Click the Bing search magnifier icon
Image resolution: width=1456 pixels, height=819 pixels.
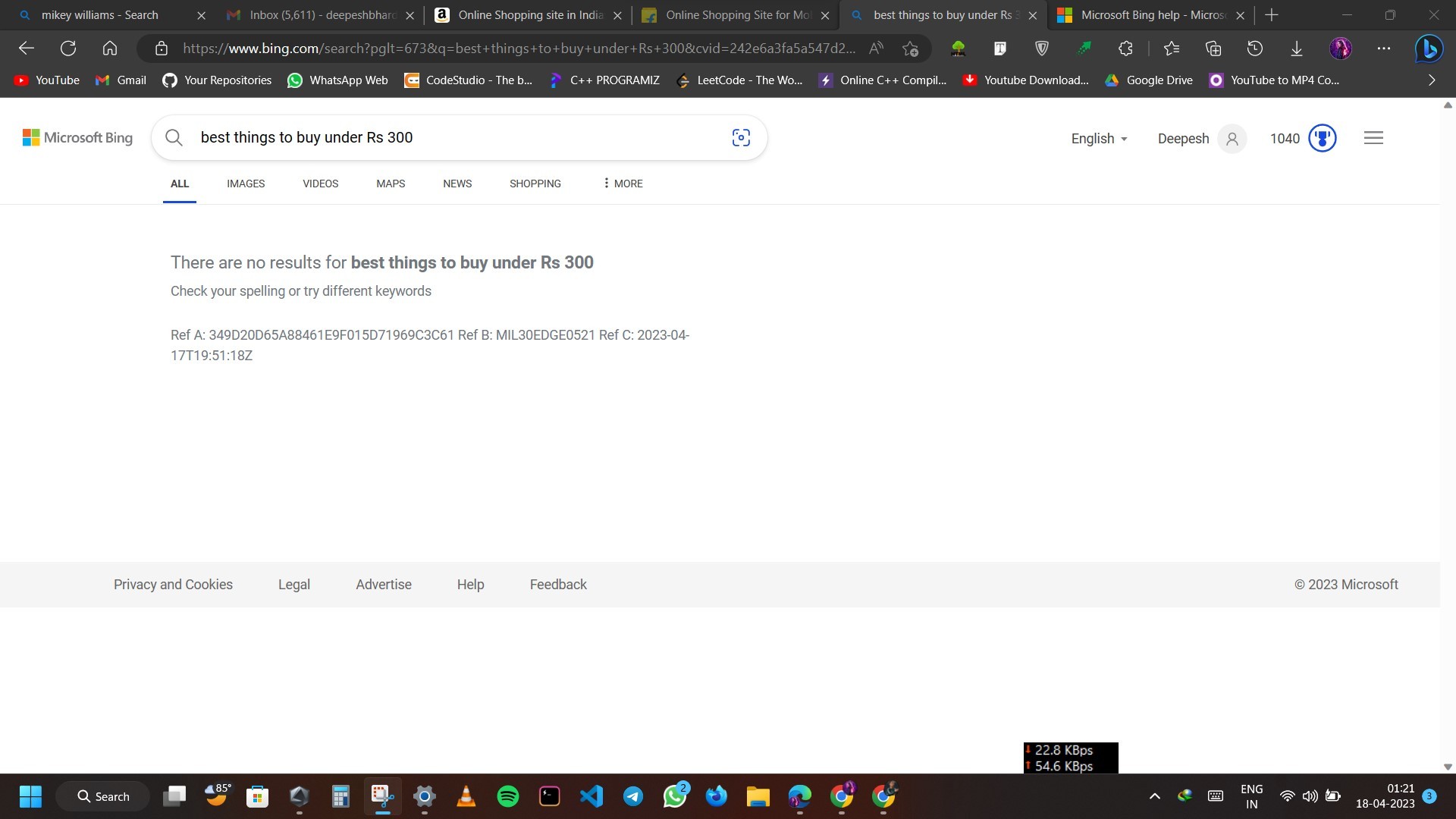[x=174, y=137]
